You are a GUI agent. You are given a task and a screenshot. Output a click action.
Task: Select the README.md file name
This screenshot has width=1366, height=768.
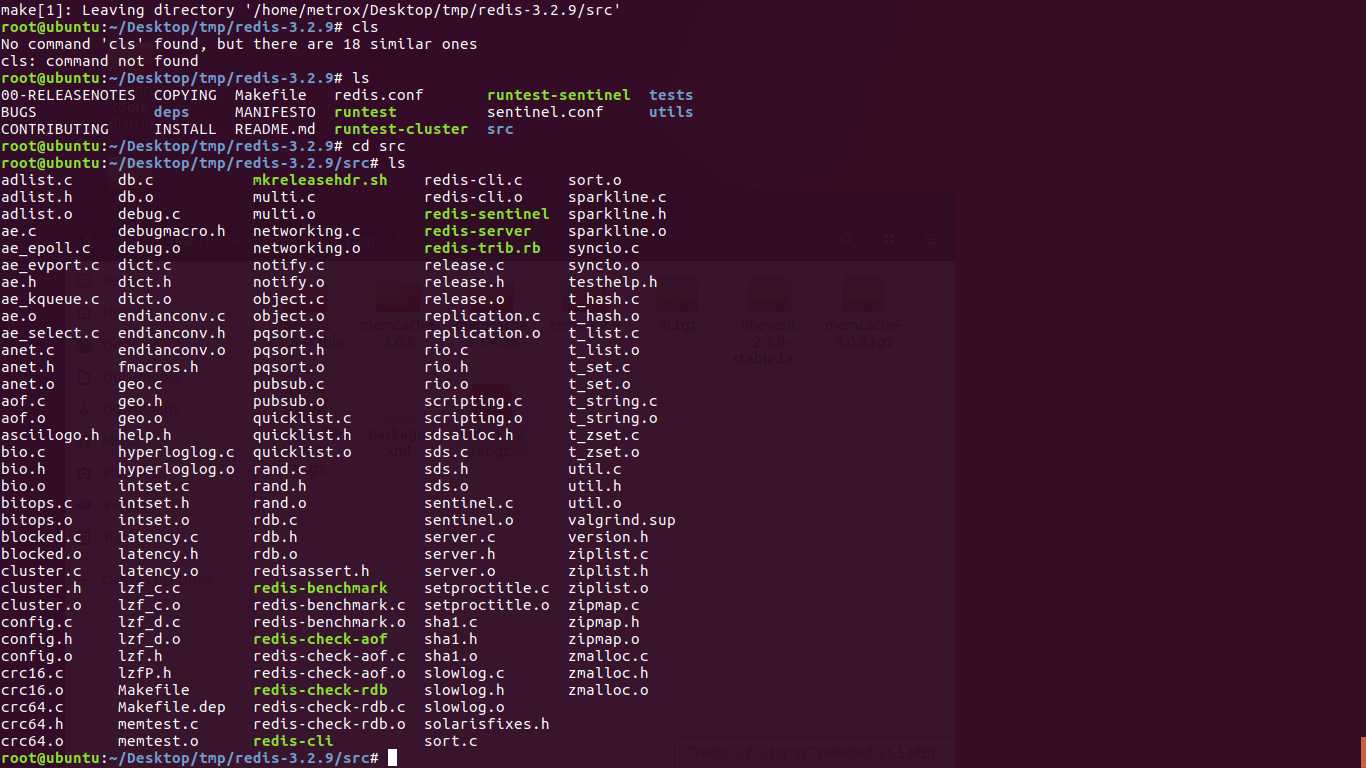(275, 129)
